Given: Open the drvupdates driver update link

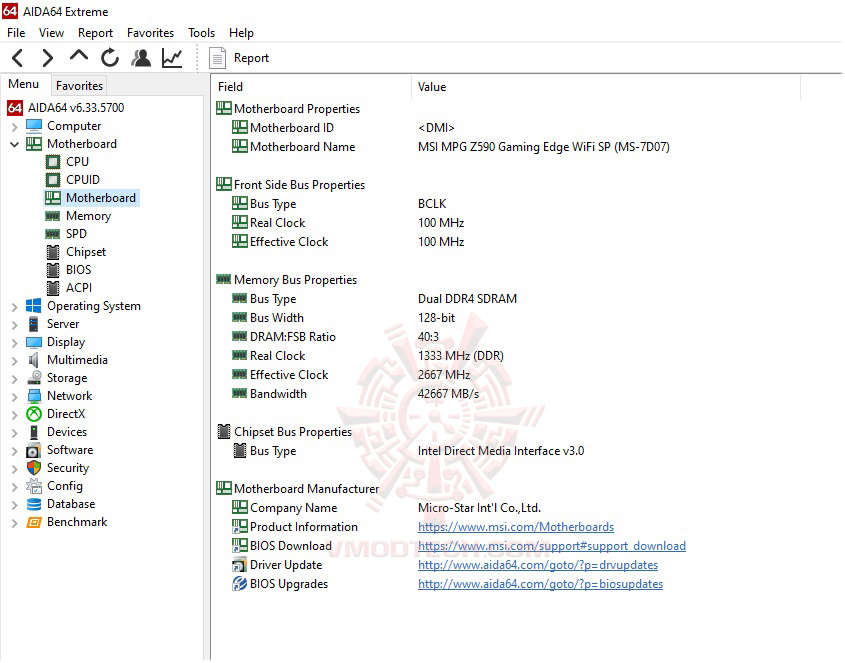Looking at the screenshot, I should click(538, 565).
